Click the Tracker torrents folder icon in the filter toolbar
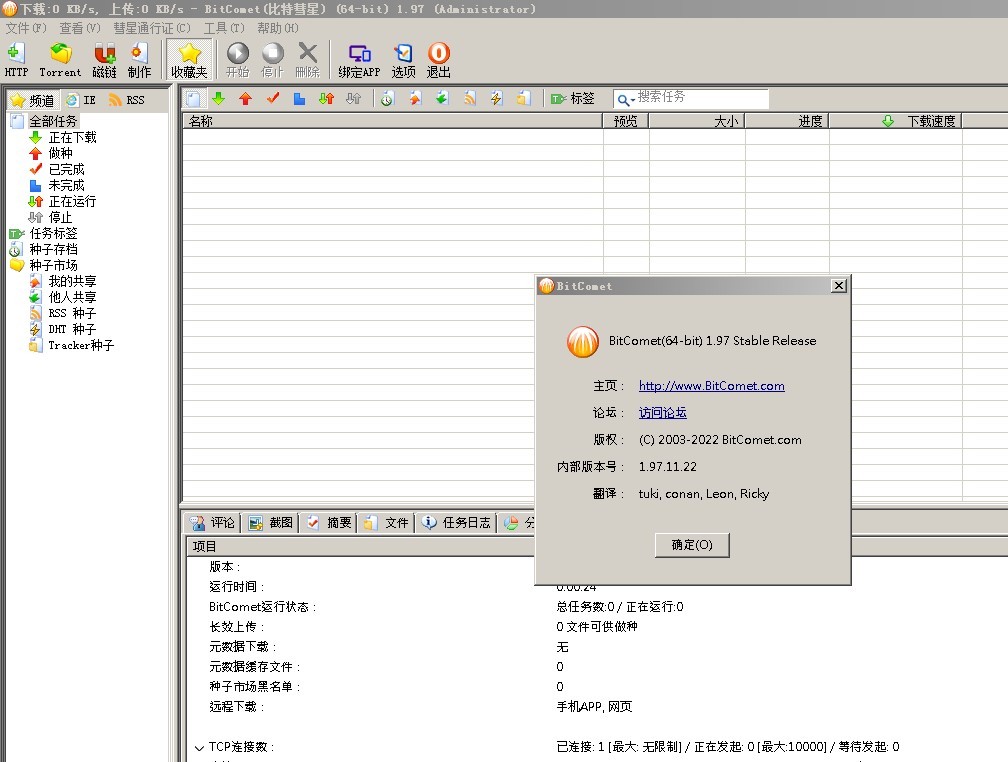 [x=524, y=98]
